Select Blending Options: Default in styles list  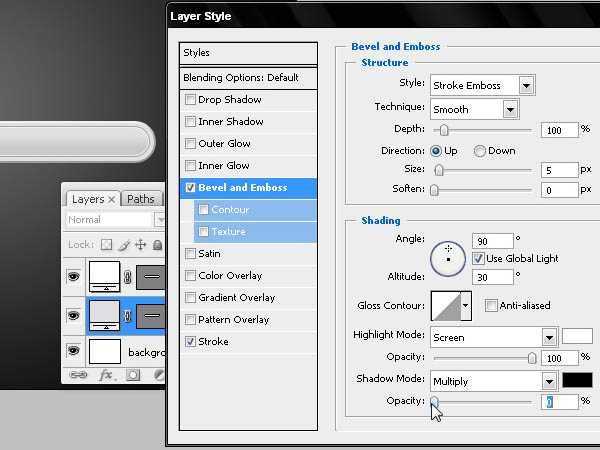(240, 77)
